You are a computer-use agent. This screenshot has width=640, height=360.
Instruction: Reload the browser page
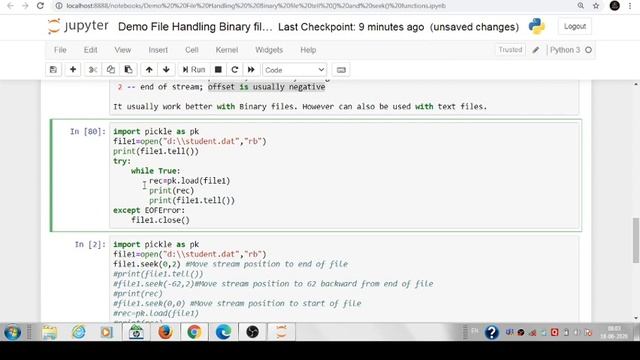(x=40, y=6)
